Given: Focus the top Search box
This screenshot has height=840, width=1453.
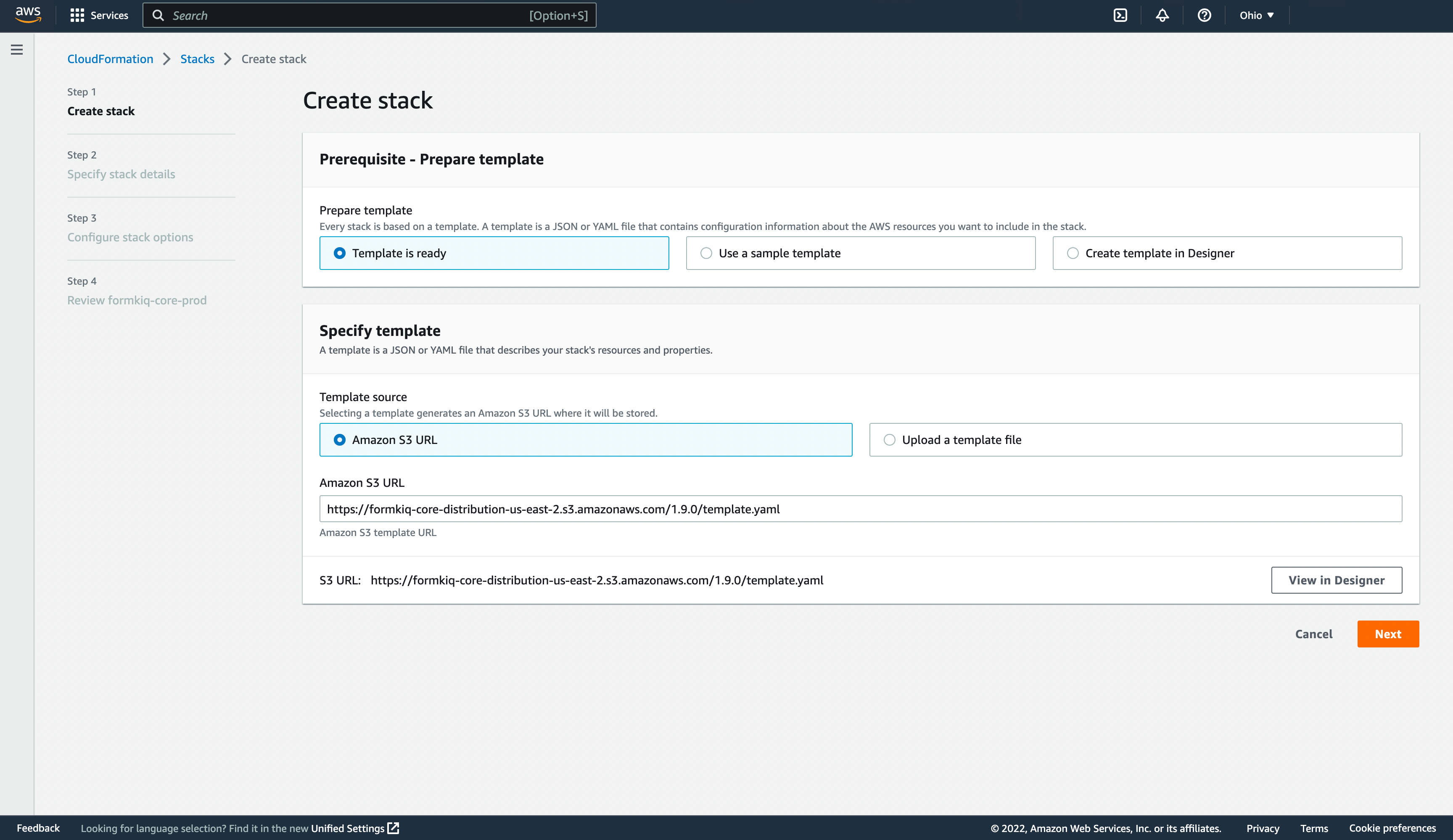Looking at the screenshot, I should [369, 16].
